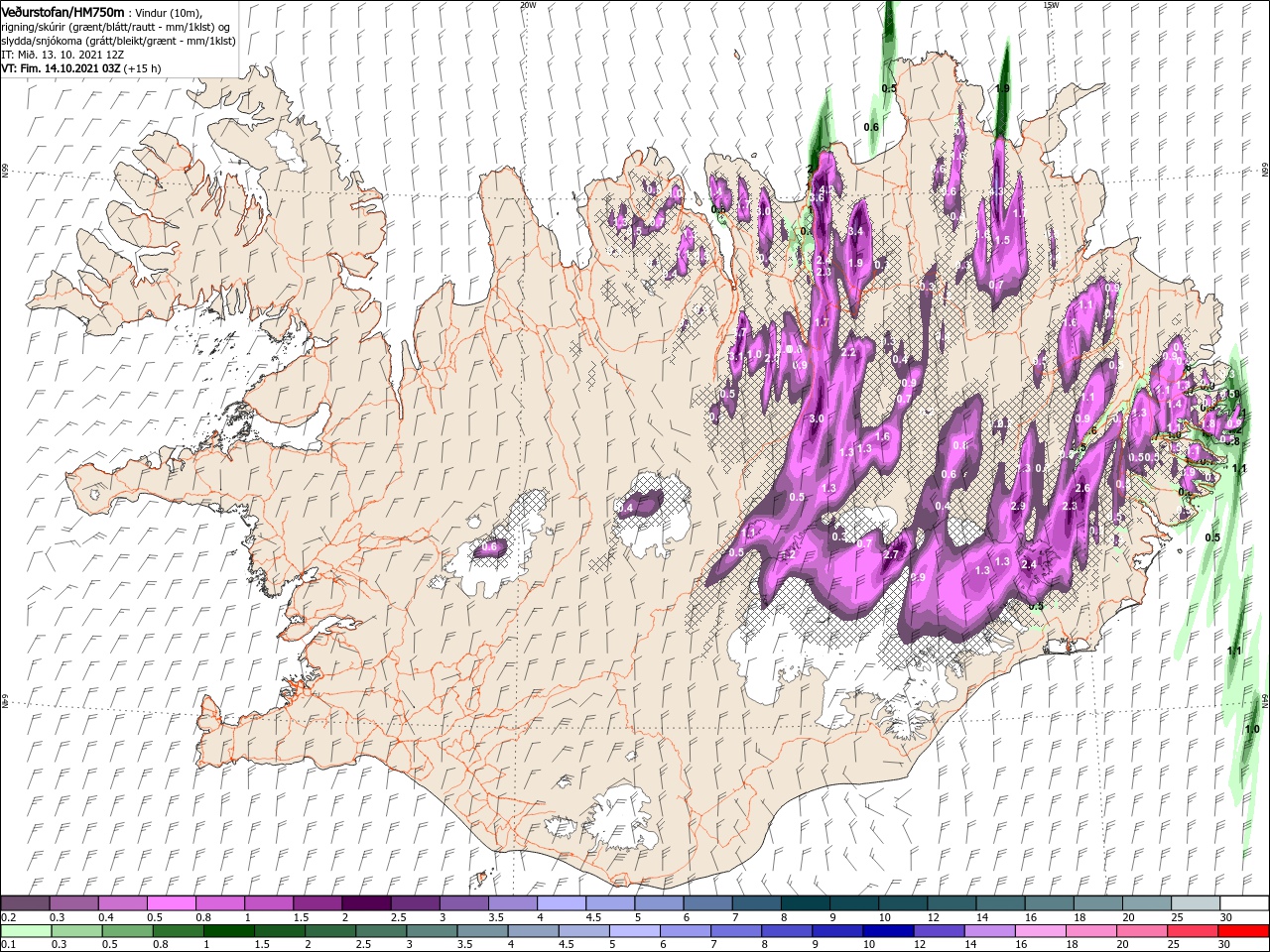Pick the 2–2.5 darkest purple snow legend swatch
Screen dimensions: 1270x952
[365, 903]
